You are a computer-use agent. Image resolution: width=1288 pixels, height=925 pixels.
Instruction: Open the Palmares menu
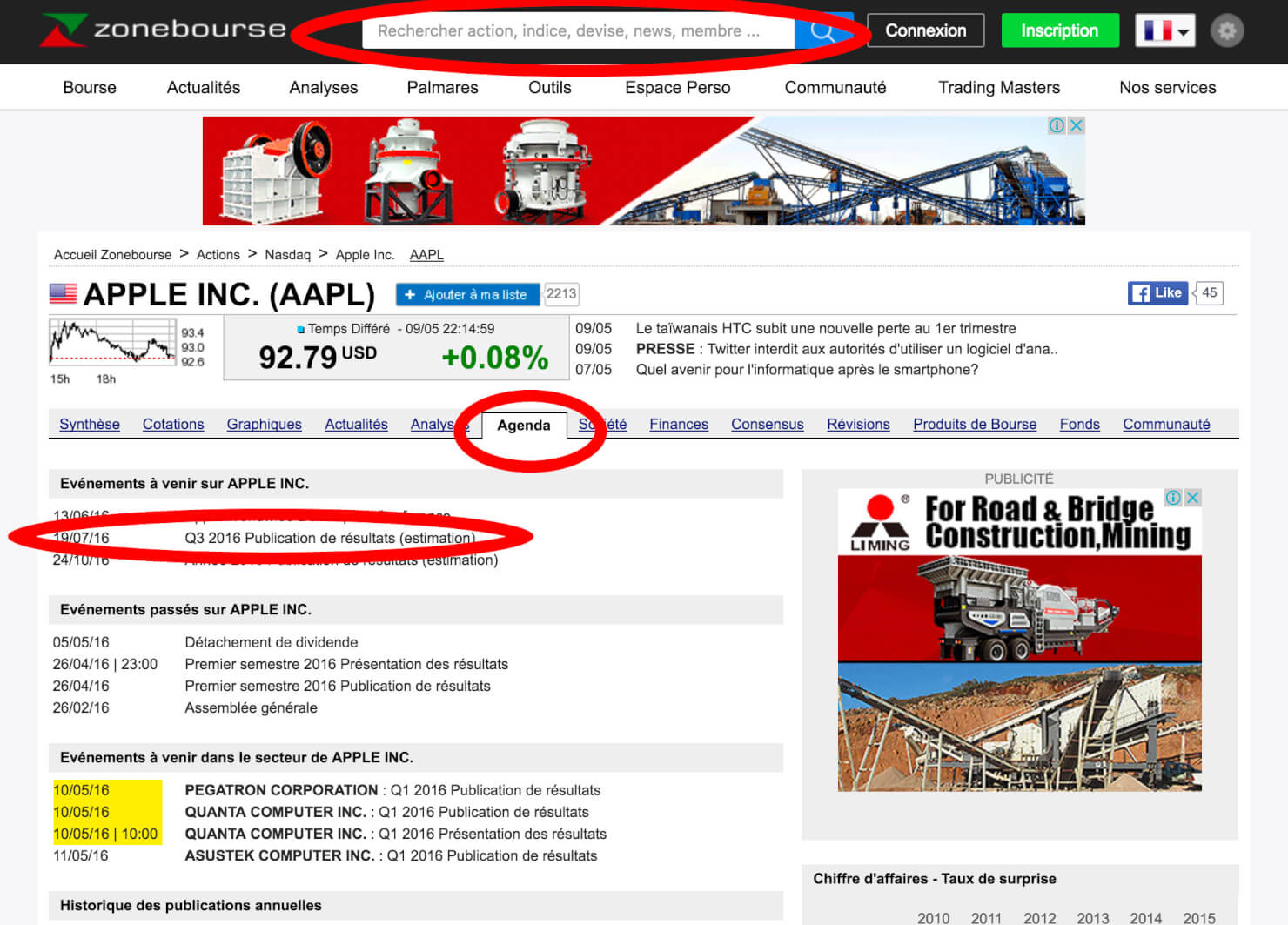[442, 87]
